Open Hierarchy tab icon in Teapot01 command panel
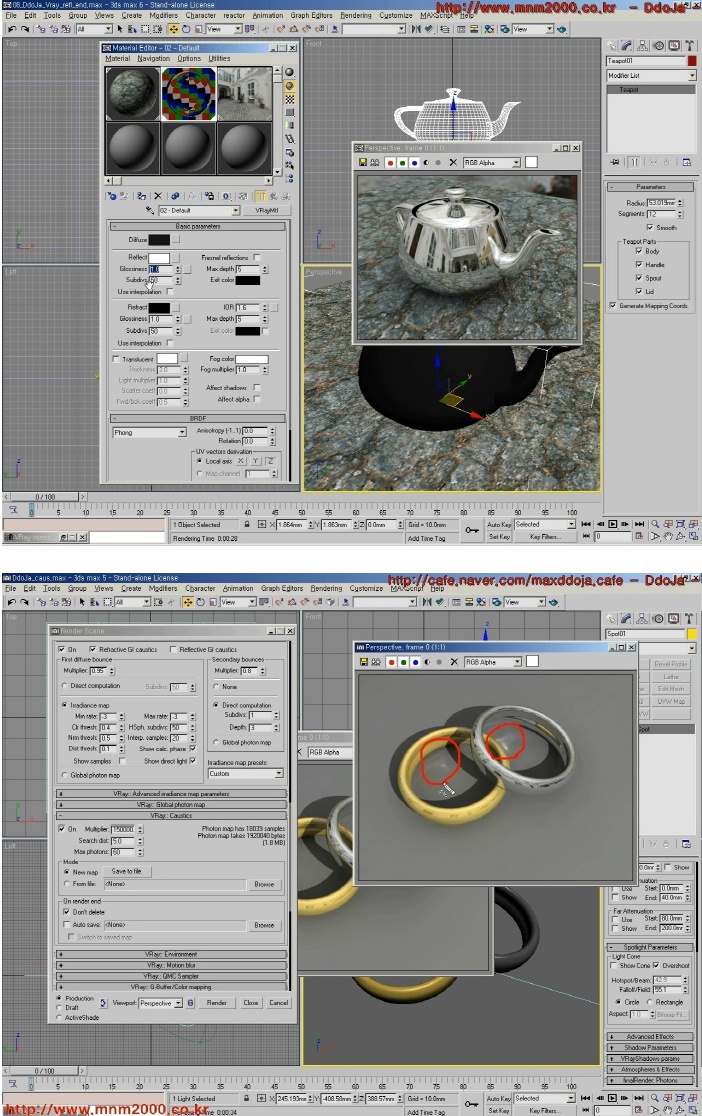The width and height of the screenshot is (702, 1116). tap(642, 46)
